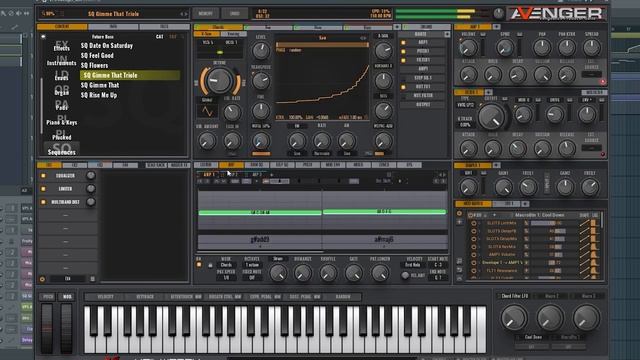Select the ARP 2 pattern tab
Viewport: 640px width, 360px height.
(233, 175)
